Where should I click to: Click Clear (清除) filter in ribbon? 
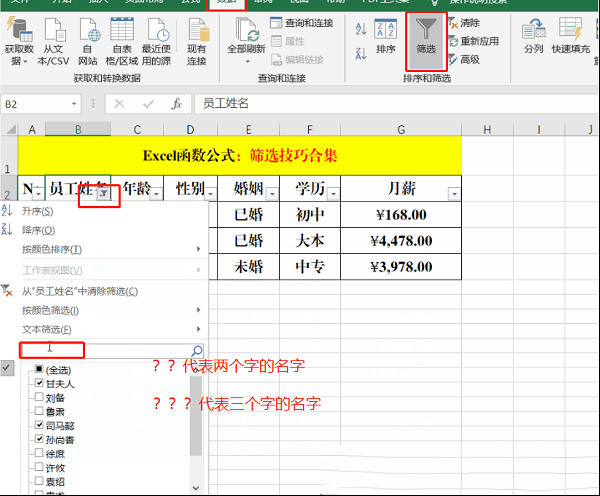[464, 23]
